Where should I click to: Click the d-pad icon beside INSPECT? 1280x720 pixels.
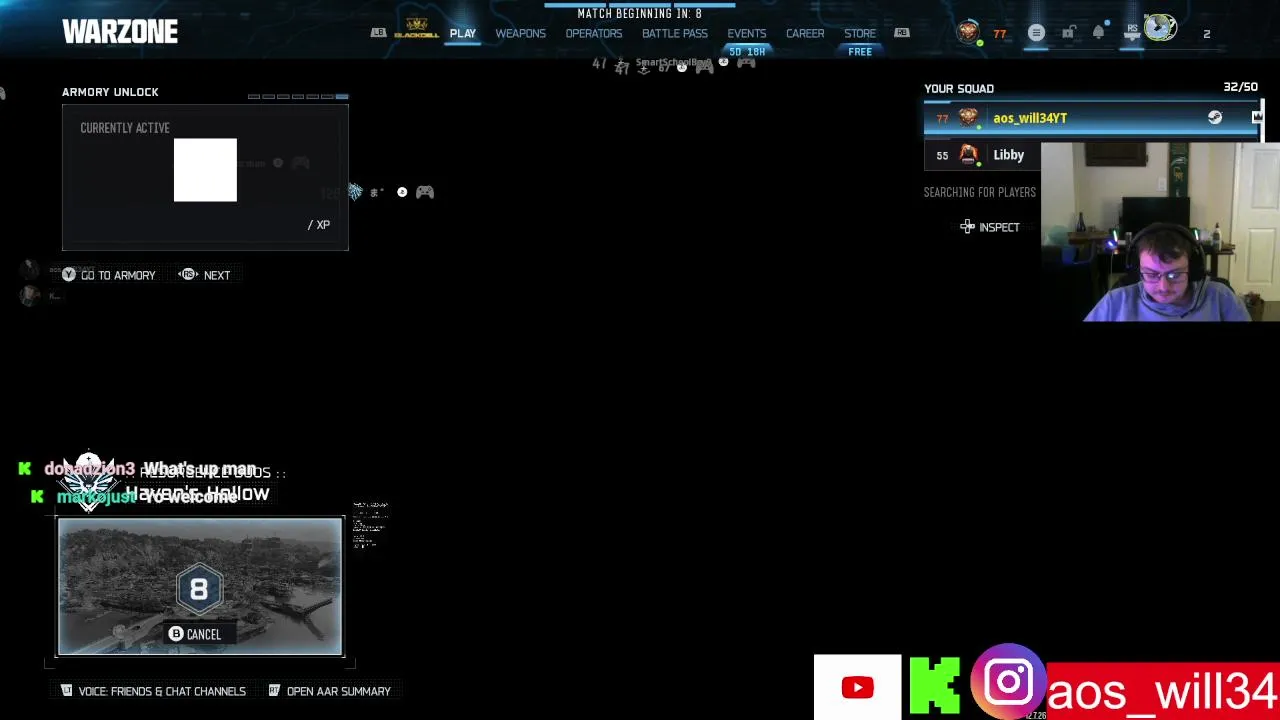tap(967, 227)
